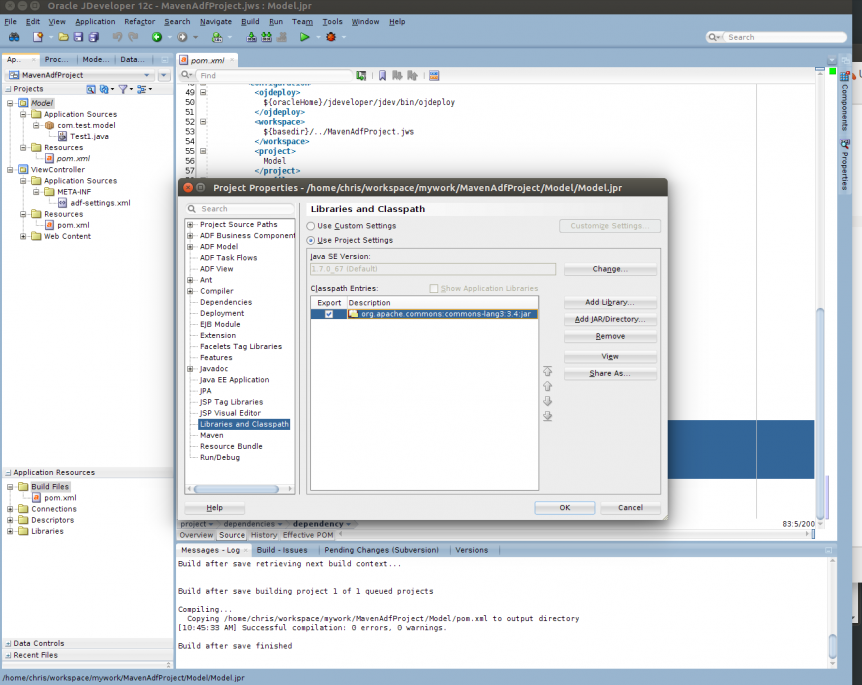Click the Open folder toolbar icon

pos(63,37)
